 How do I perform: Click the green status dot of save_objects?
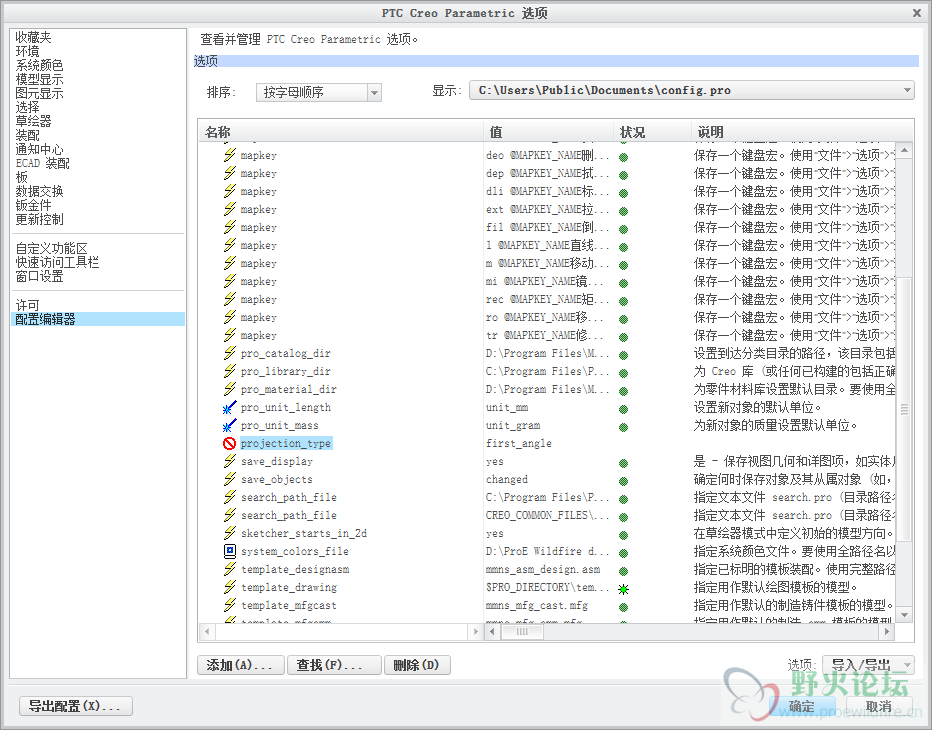tap(623, 482)
